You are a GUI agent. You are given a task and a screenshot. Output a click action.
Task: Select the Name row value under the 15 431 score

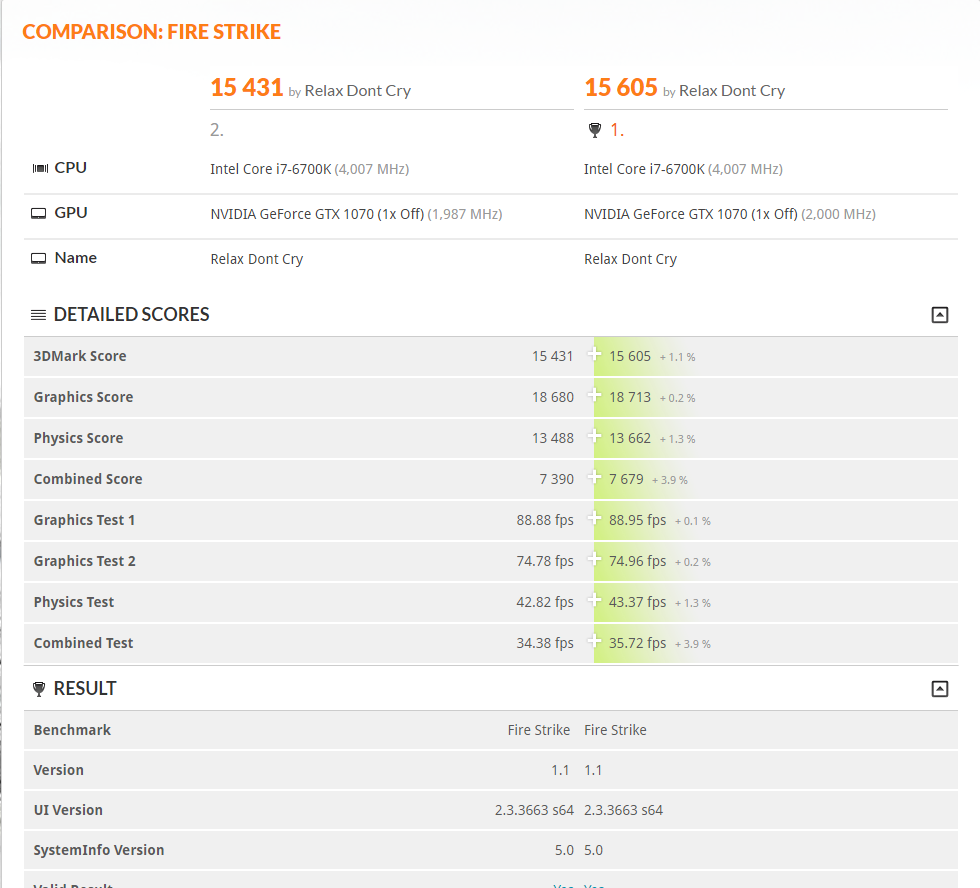click(x=256, y=259)
